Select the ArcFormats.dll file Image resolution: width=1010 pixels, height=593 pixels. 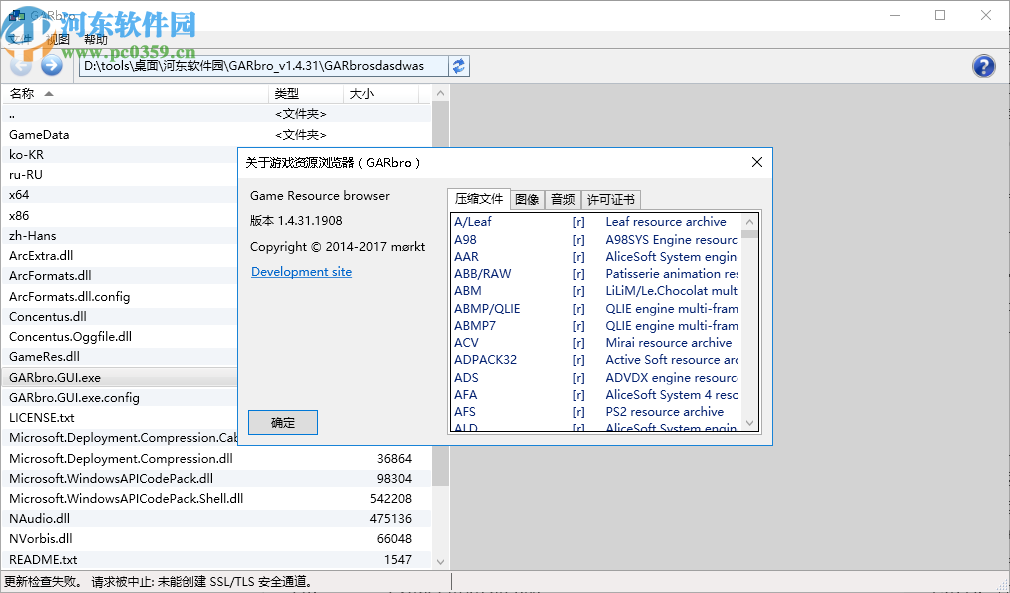(x=120, y=276)
